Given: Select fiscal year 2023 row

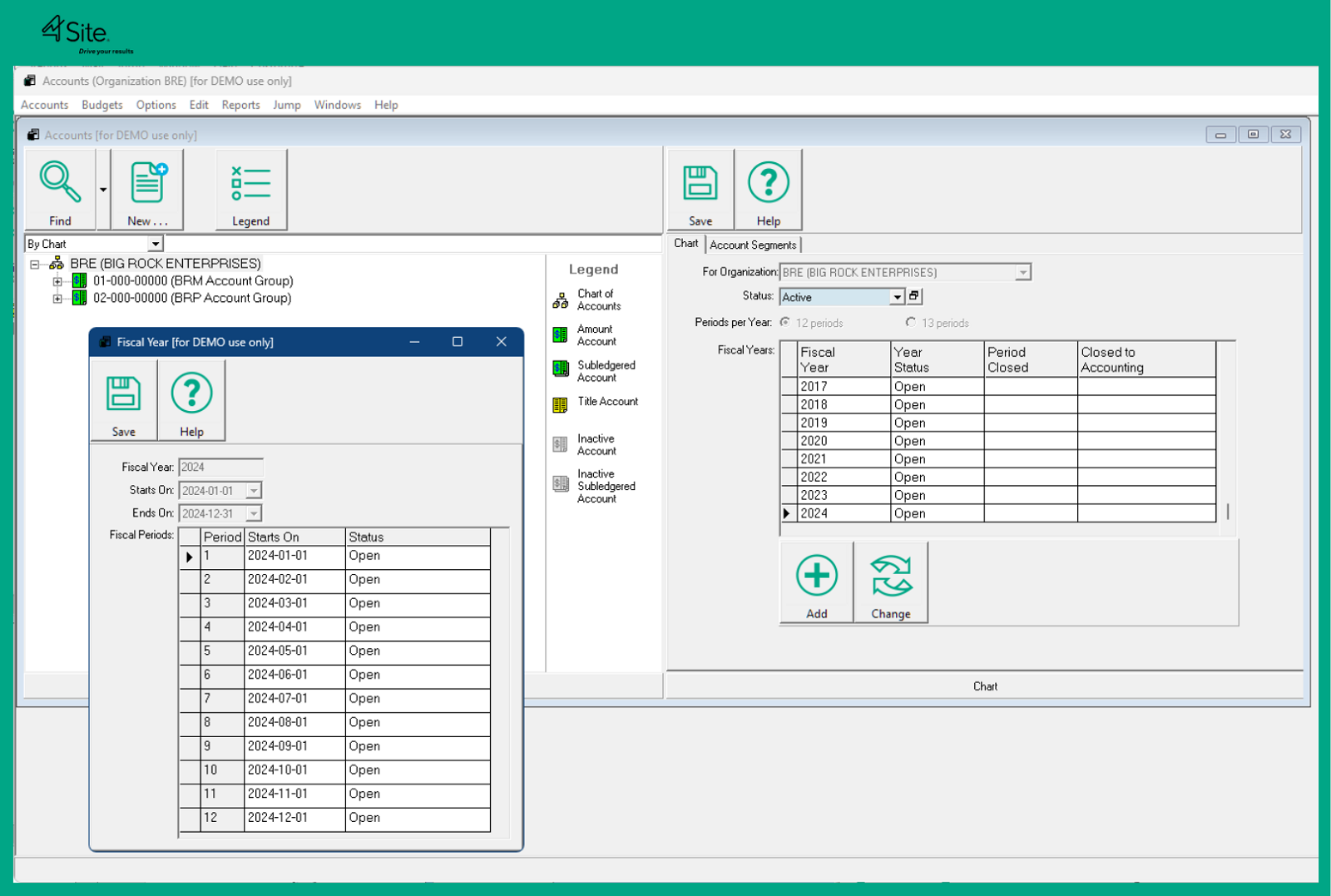Looking at the screenshot, I should point(998,495).
